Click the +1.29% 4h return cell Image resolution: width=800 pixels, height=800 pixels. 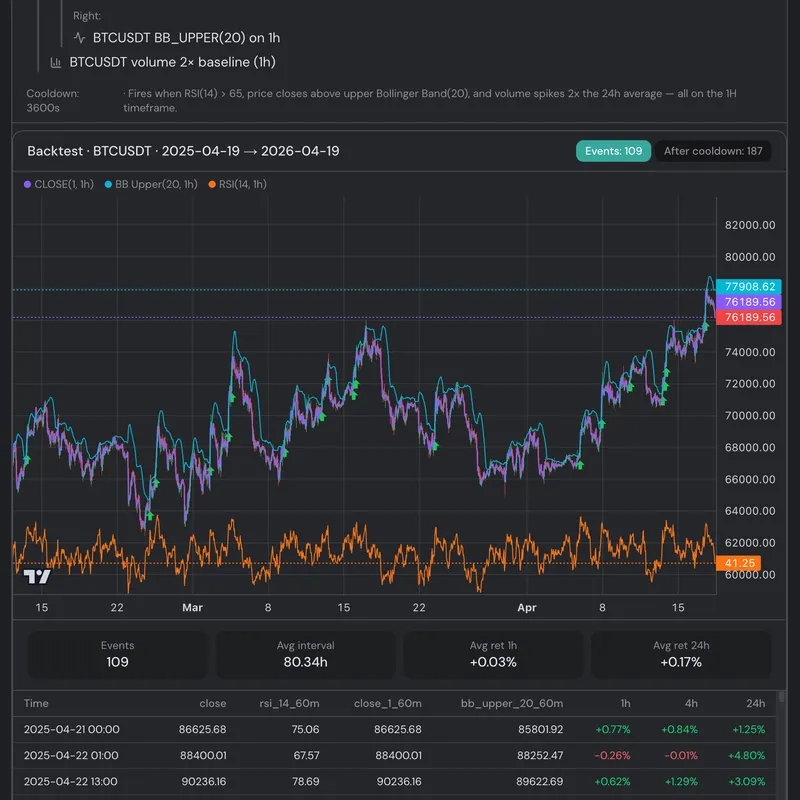click(x=681, y=782)
